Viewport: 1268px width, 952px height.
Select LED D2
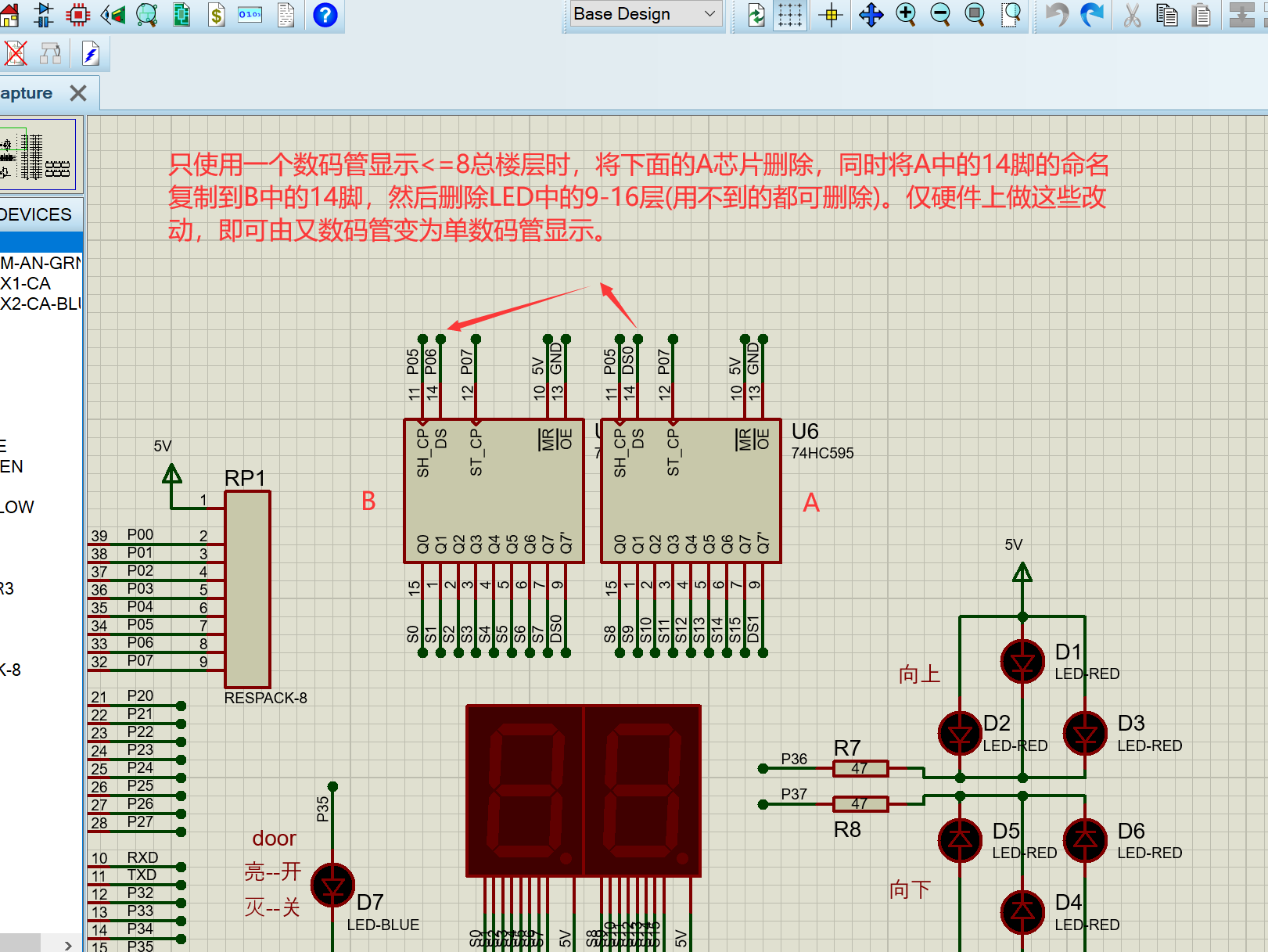point(960,734)
